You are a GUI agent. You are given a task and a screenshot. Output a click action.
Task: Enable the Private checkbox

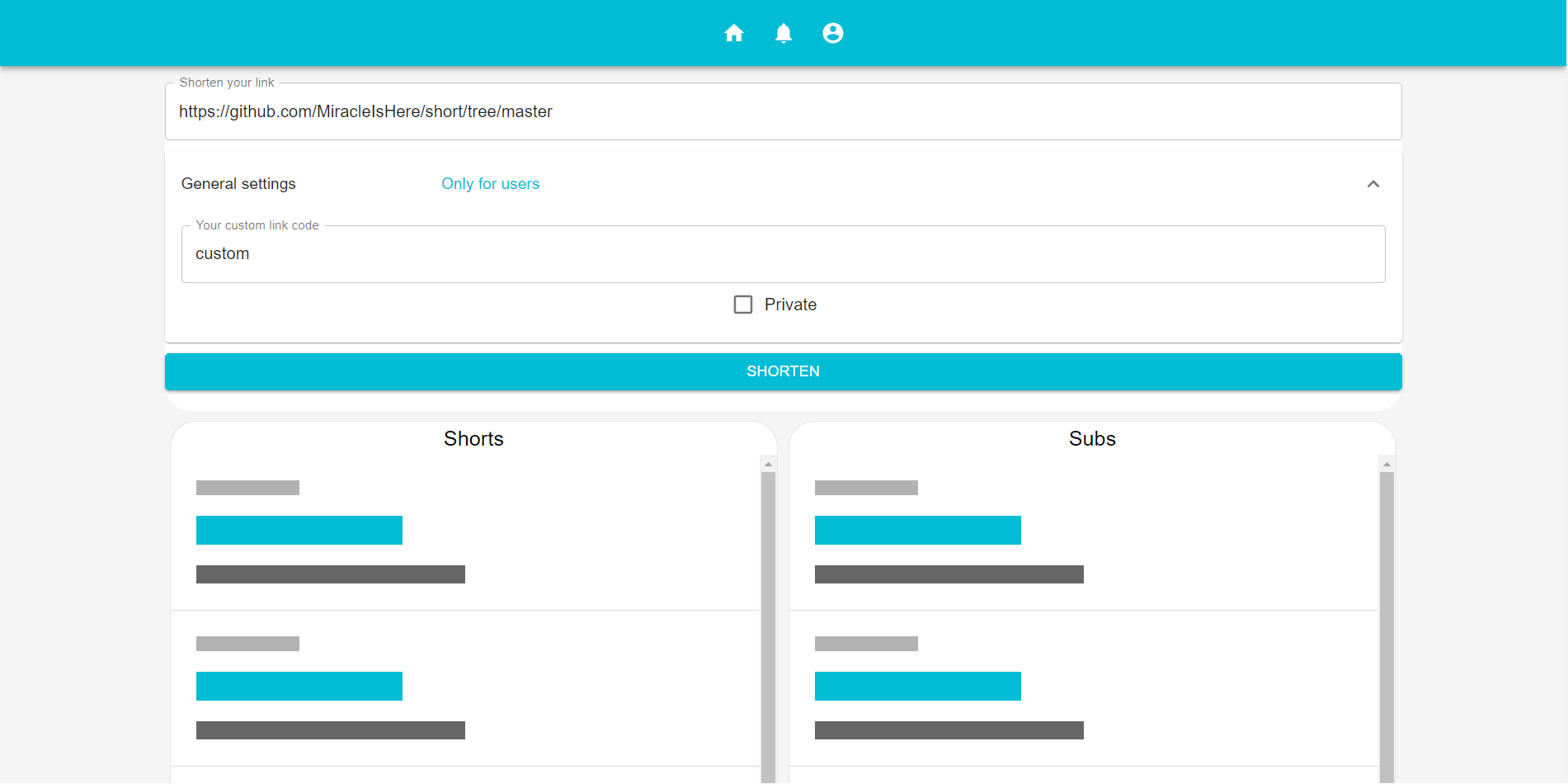tap(743, 305)
